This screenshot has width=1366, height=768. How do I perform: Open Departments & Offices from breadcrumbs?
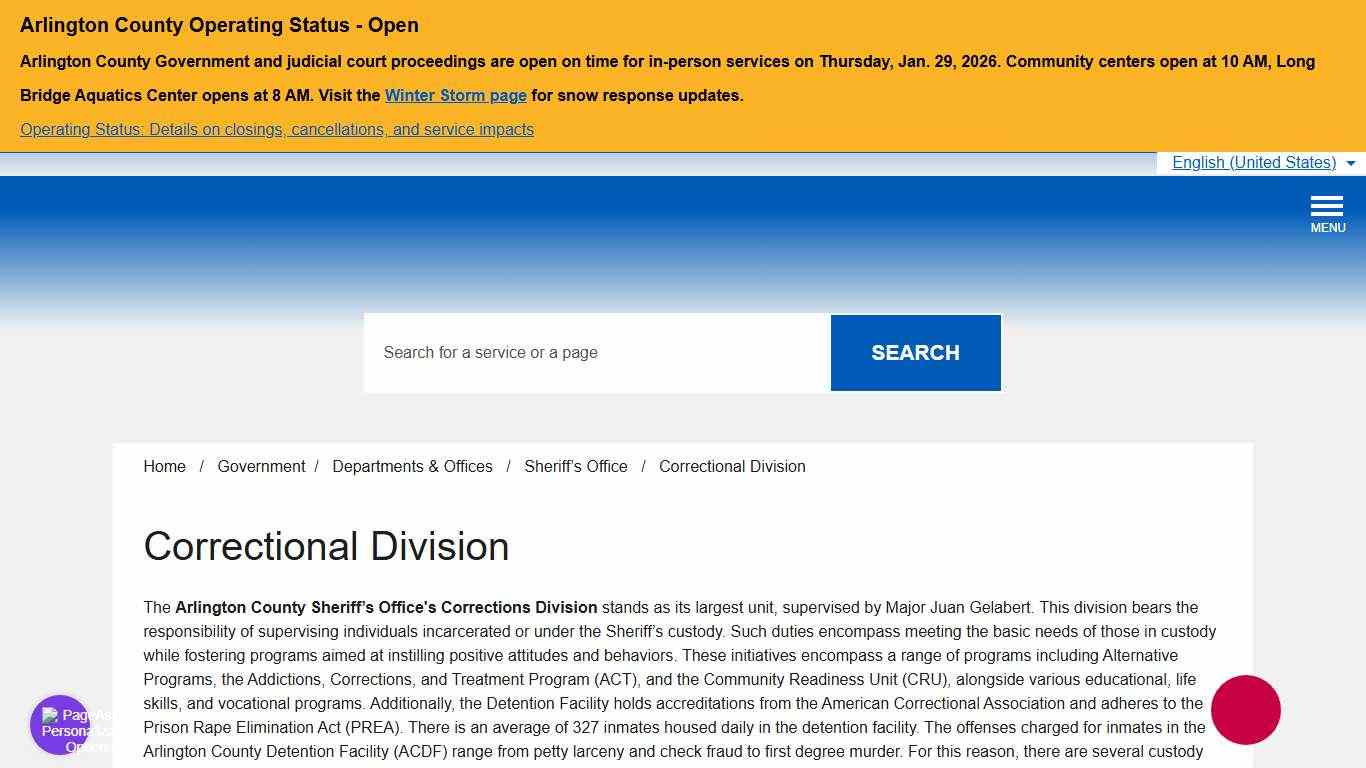(412, 466)
